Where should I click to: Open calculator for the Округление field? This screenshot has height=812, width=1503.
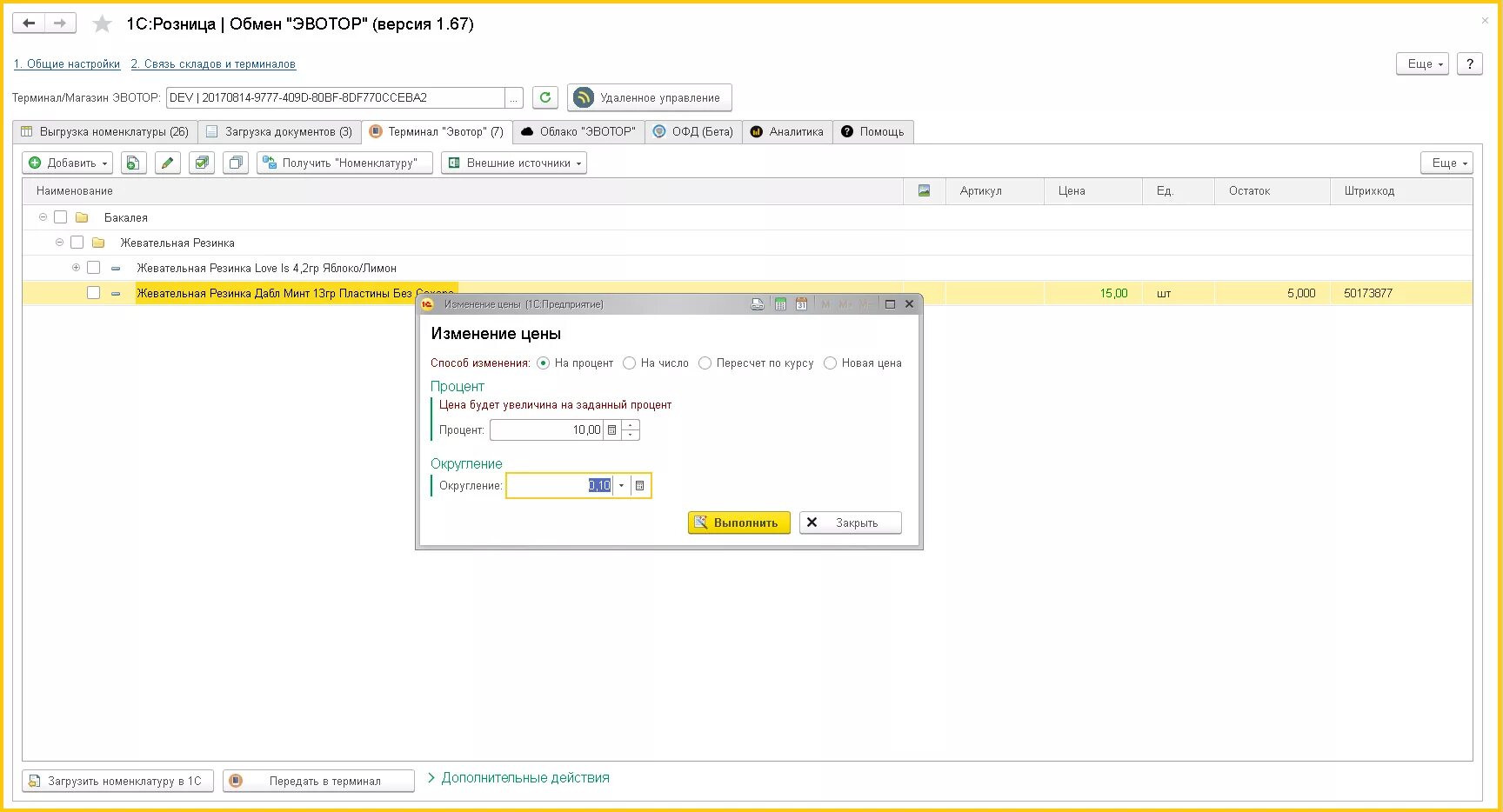click(x=640, y=485)
